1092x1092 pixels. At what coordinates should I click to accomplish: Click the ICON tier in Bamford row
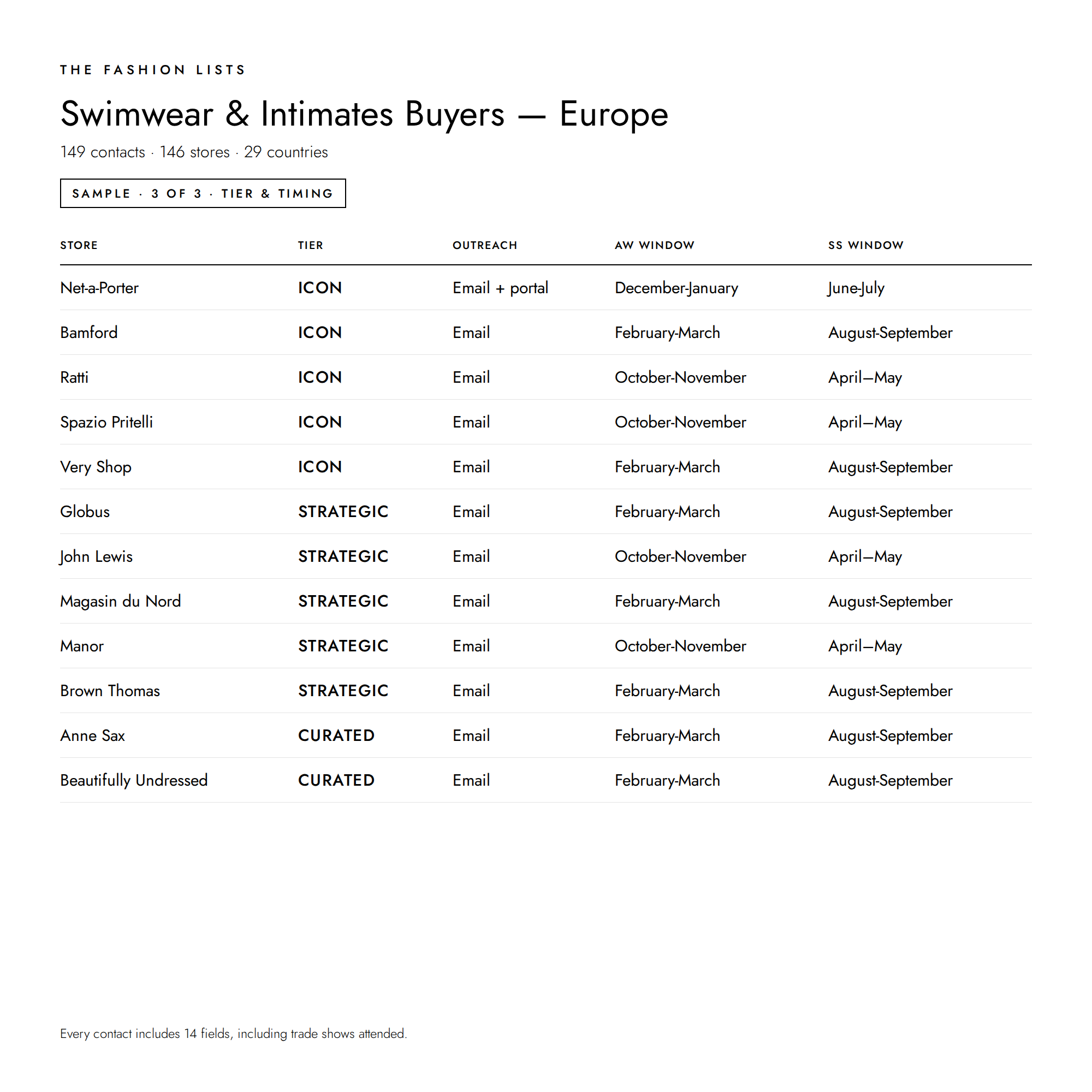(320, 333)
